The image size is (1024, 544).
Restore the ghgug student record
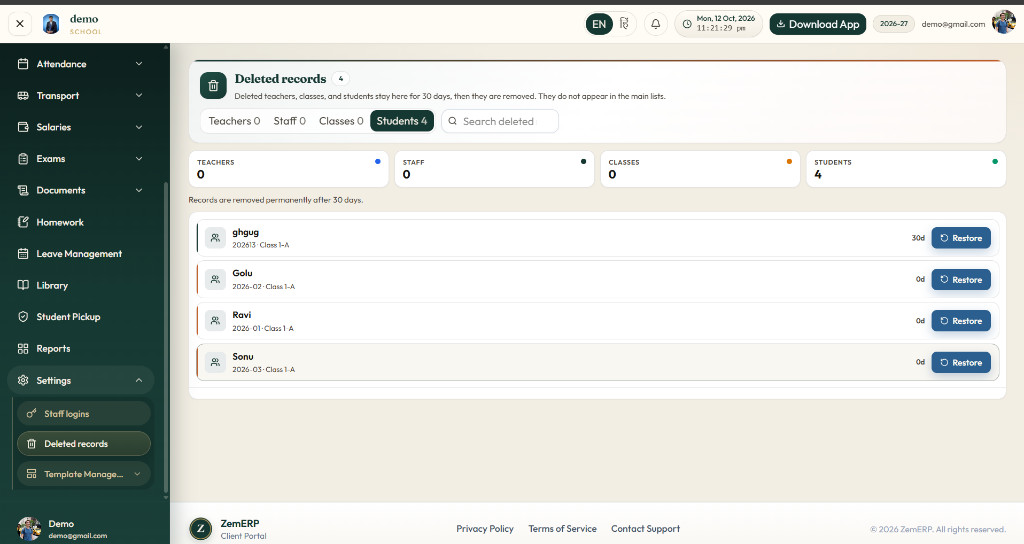tap(961, 238)
